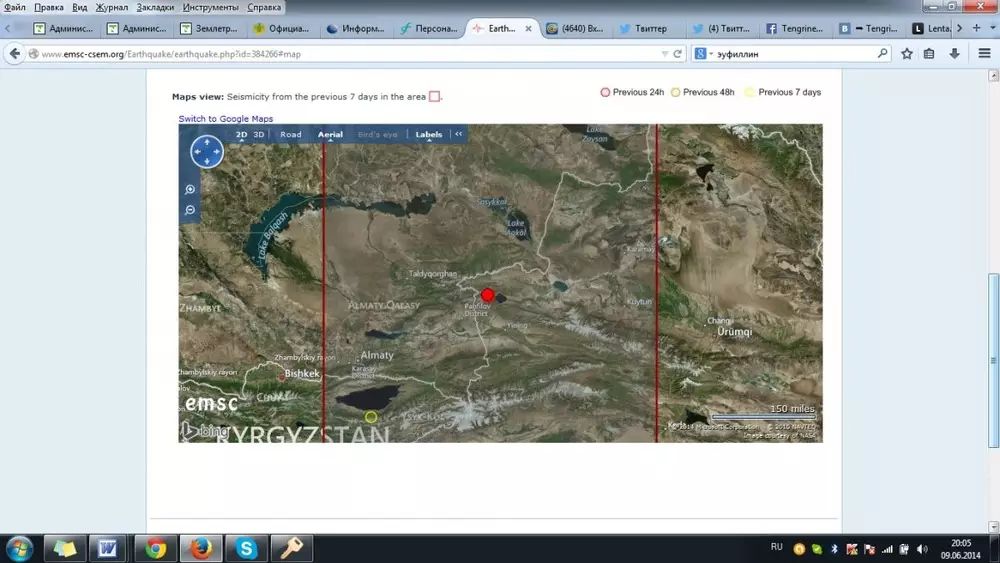Viewport: 1000px width, 563px height.
Task: Open URL history dropdown in address bar
Action: click(664, 53)
